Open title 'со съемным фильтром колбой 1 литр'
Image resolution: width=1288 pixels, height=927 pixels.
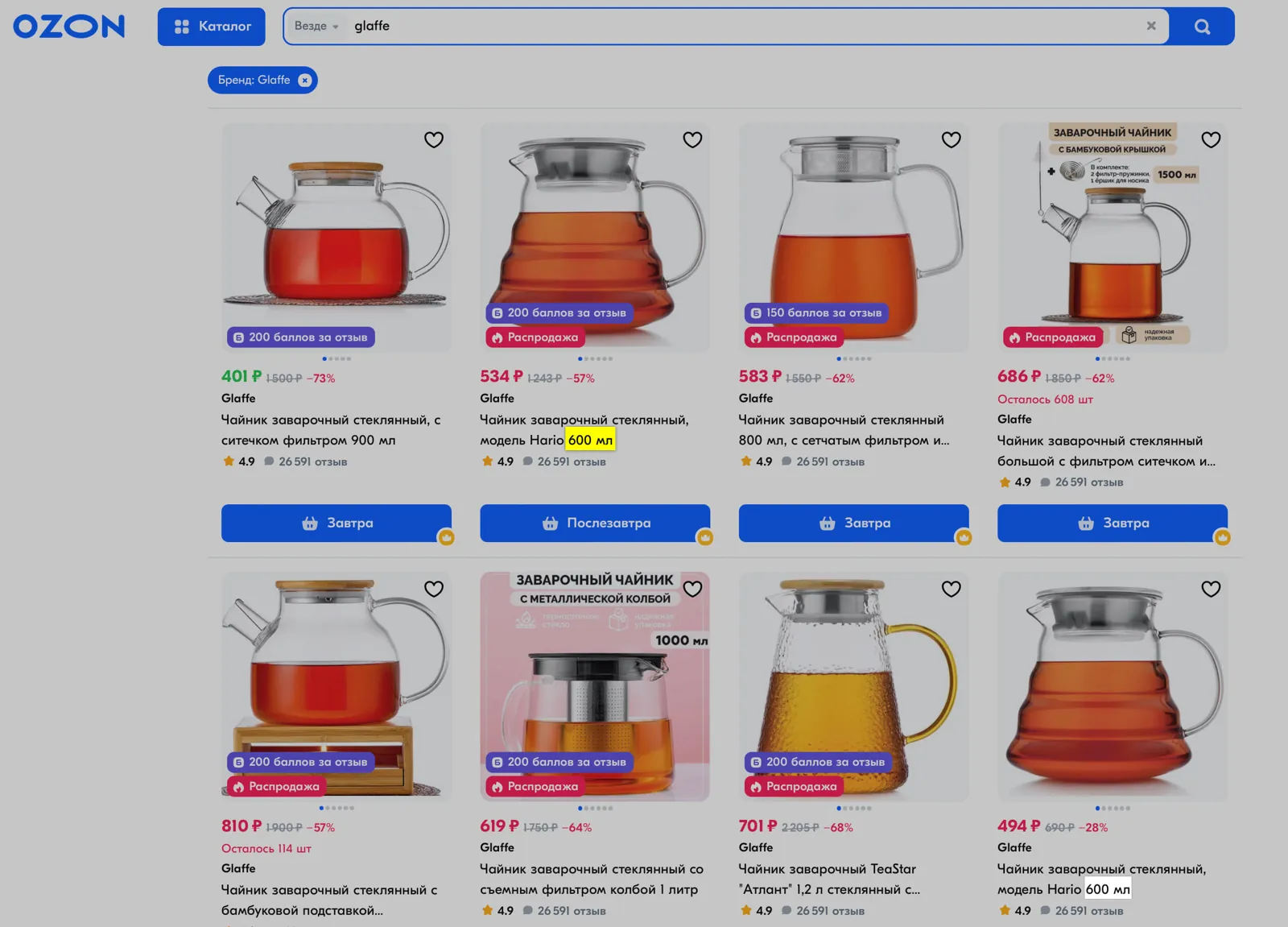pyautogui.click(x=592, y=879)
